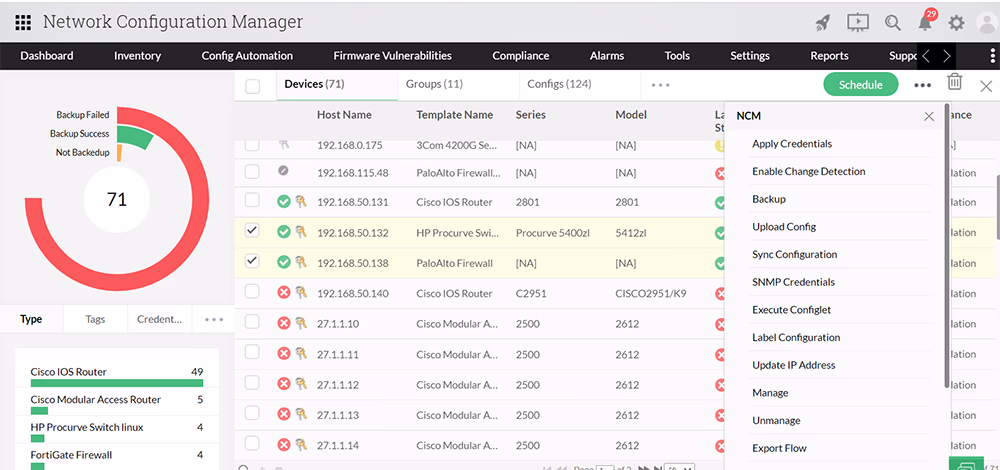
Task: Click green status check for 192.168.50.138
Action: pyautogui.click(x=284, y=262)
